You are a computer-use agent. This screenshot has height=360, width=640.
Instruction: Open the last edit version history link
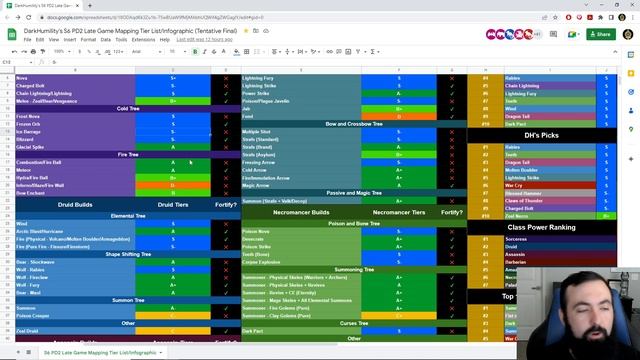click(204, 40)
